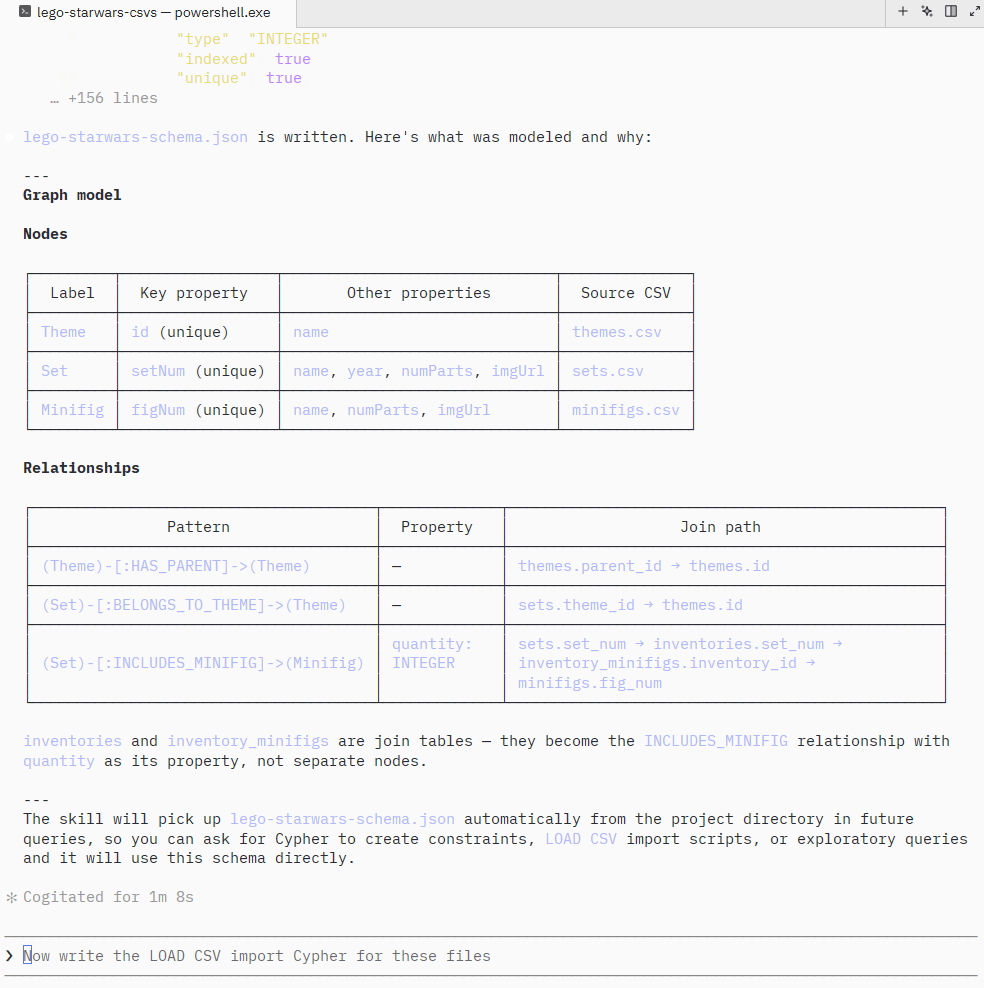Click the 'Source CSV' column header

tap(626, 293)
